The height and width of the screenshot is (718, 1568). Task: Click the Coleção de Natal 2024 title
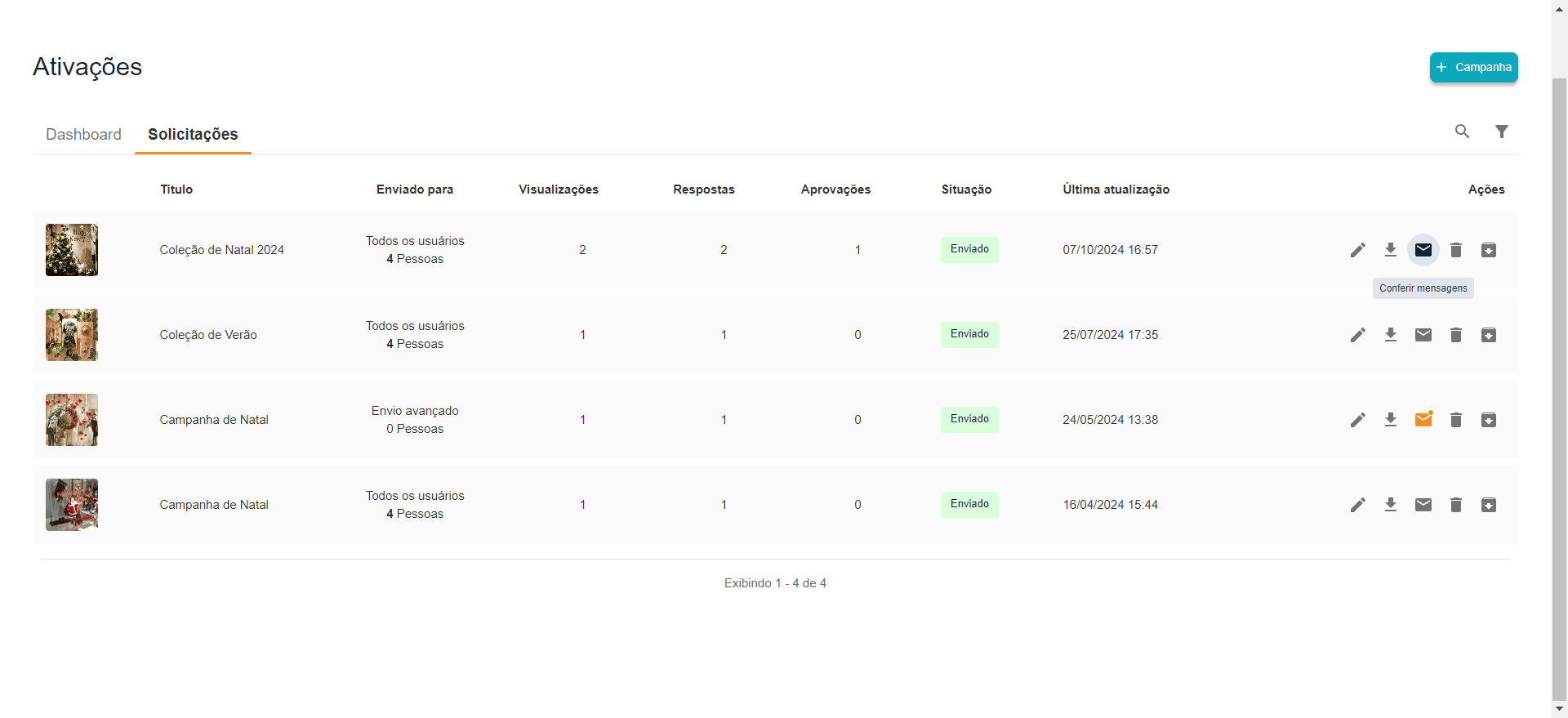pyautogui.click(x=221, y=250)
